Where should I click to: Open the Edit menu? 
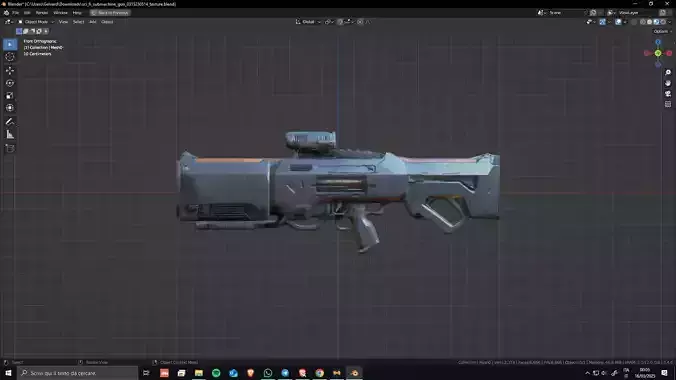pos(27,13)
